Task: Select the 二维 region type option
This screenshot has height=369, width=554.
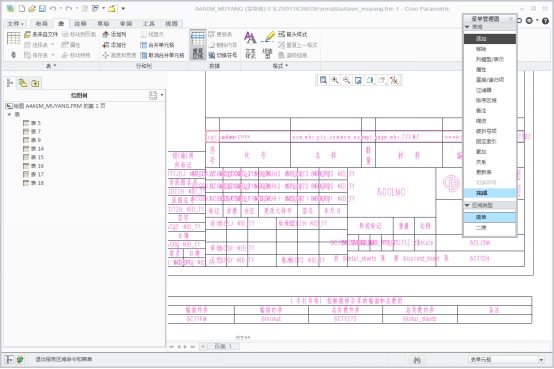Action: [489, 227]
